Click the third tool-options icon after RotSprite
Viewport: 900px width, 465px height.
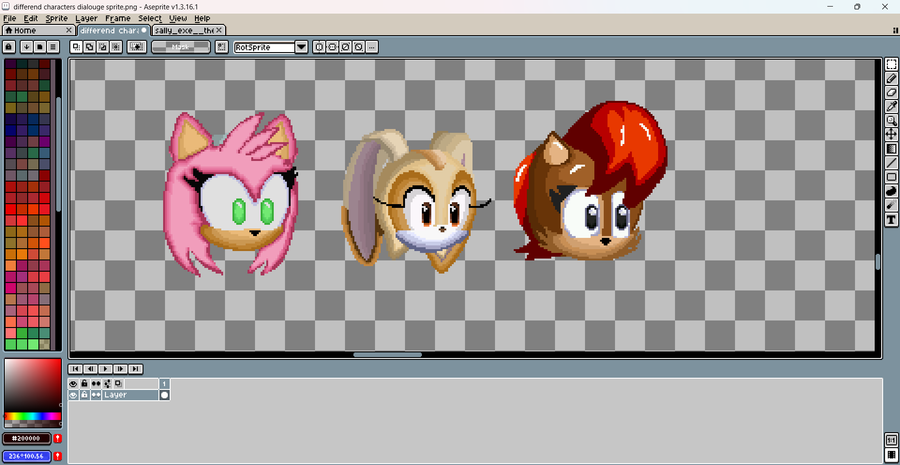click(x=346, y=46)
